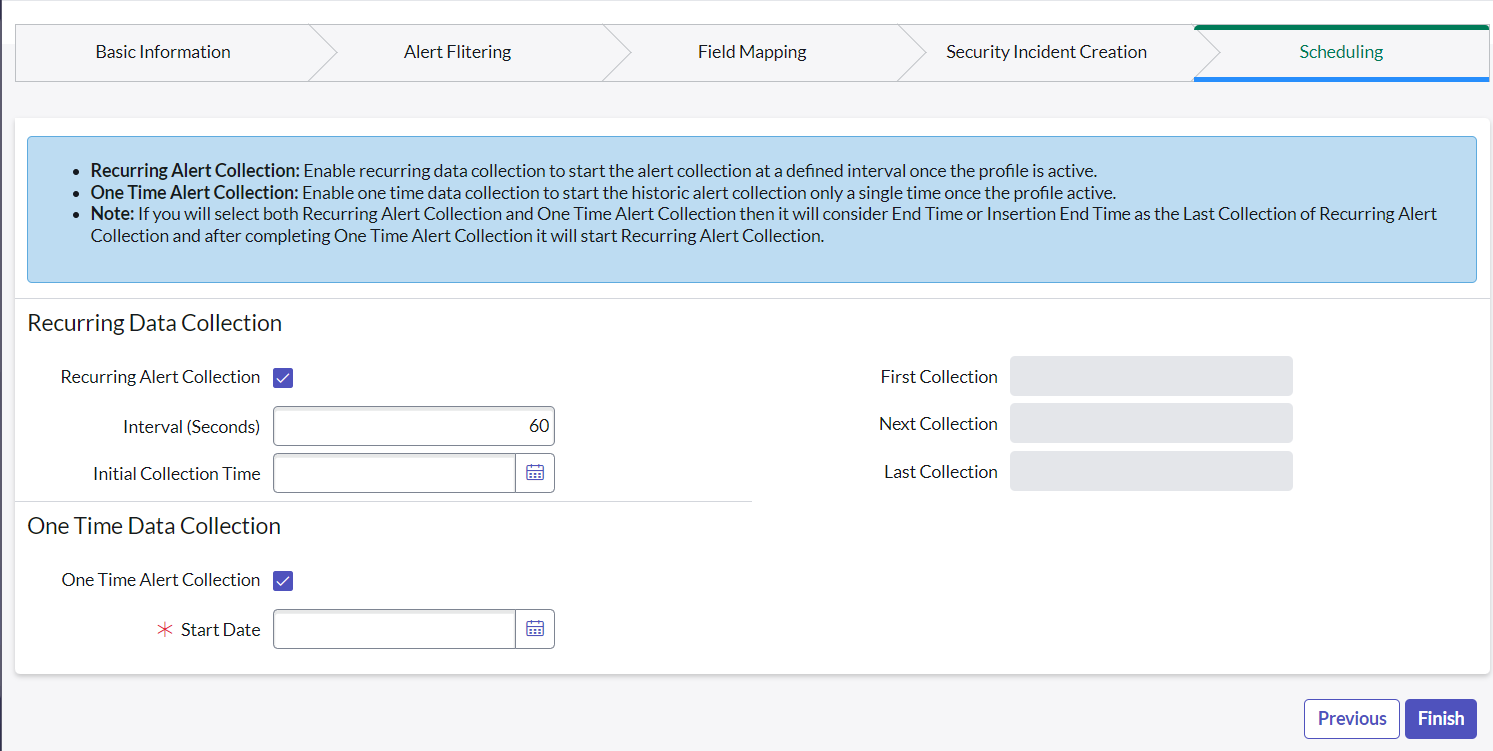Click the One Time Data Collection heading
The width and height of the screenshot is (1493, 751).
click(154, 526)
